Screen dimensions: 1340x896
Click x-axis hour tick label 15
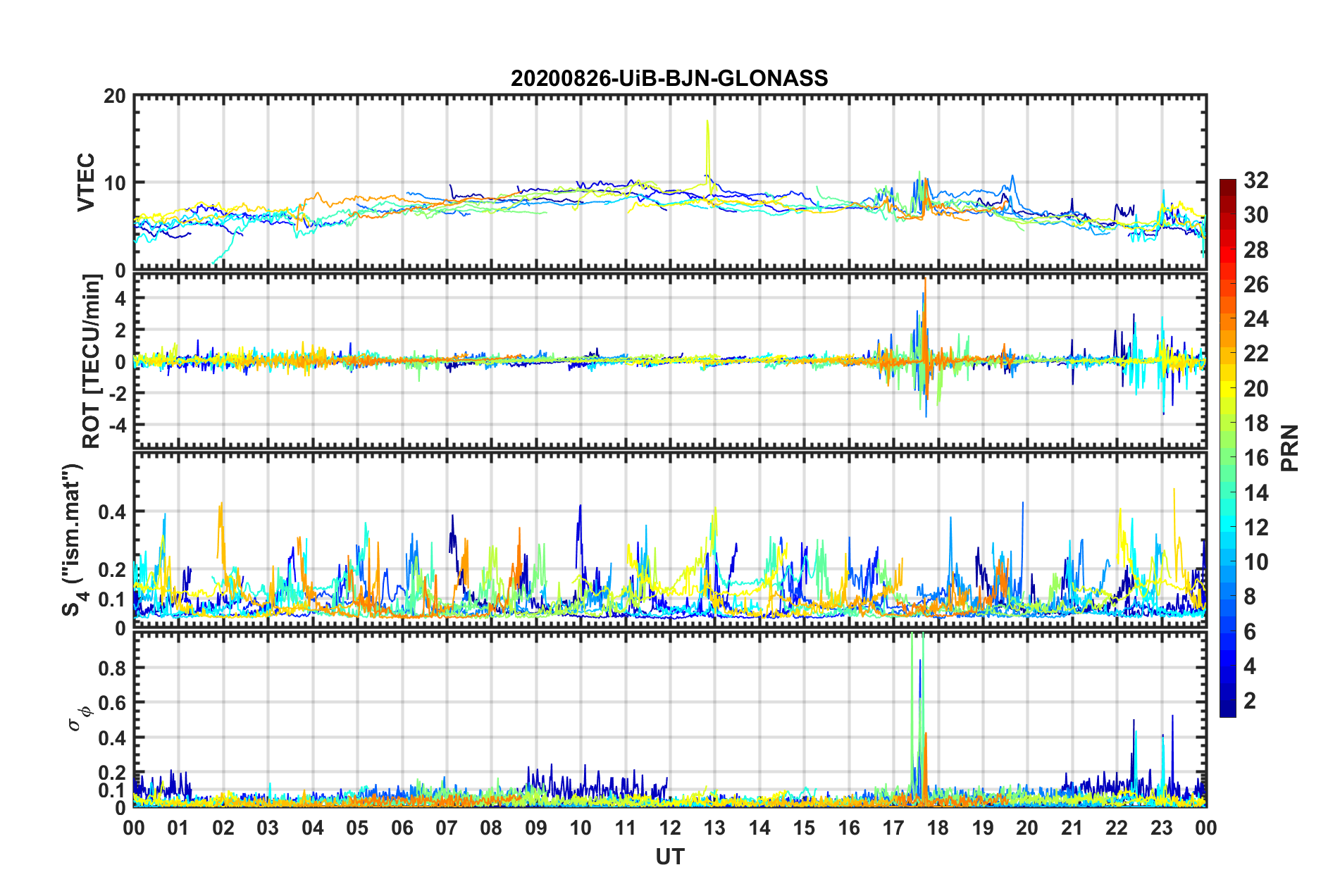[804, 828]
